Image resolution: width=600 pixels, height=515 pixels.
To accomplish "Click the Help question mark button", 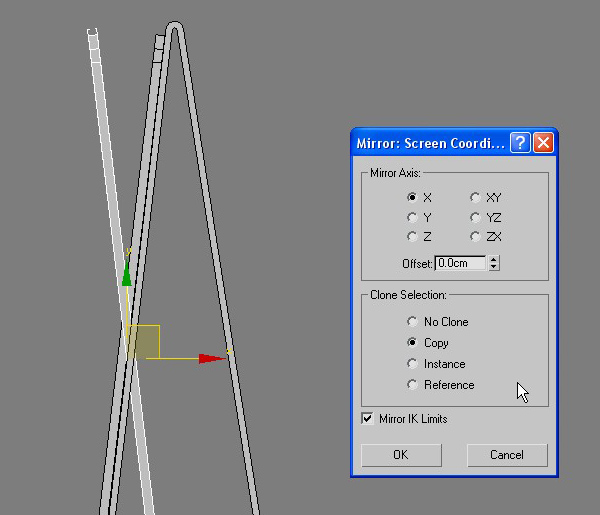I will click(520, 142).
